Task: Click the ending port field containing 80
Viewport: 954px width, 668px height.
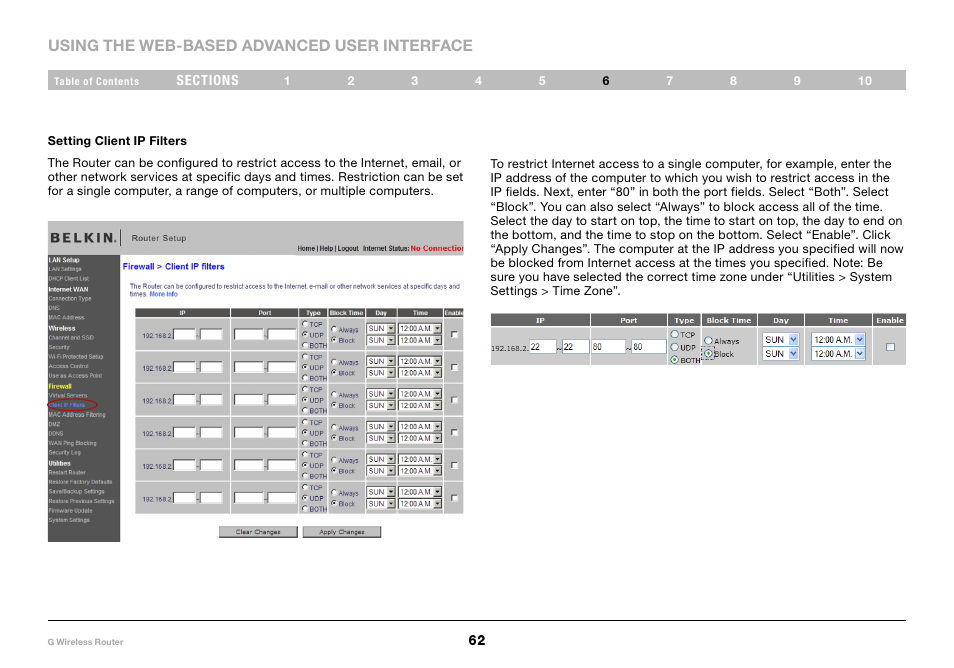Action: tap(649, 347)
